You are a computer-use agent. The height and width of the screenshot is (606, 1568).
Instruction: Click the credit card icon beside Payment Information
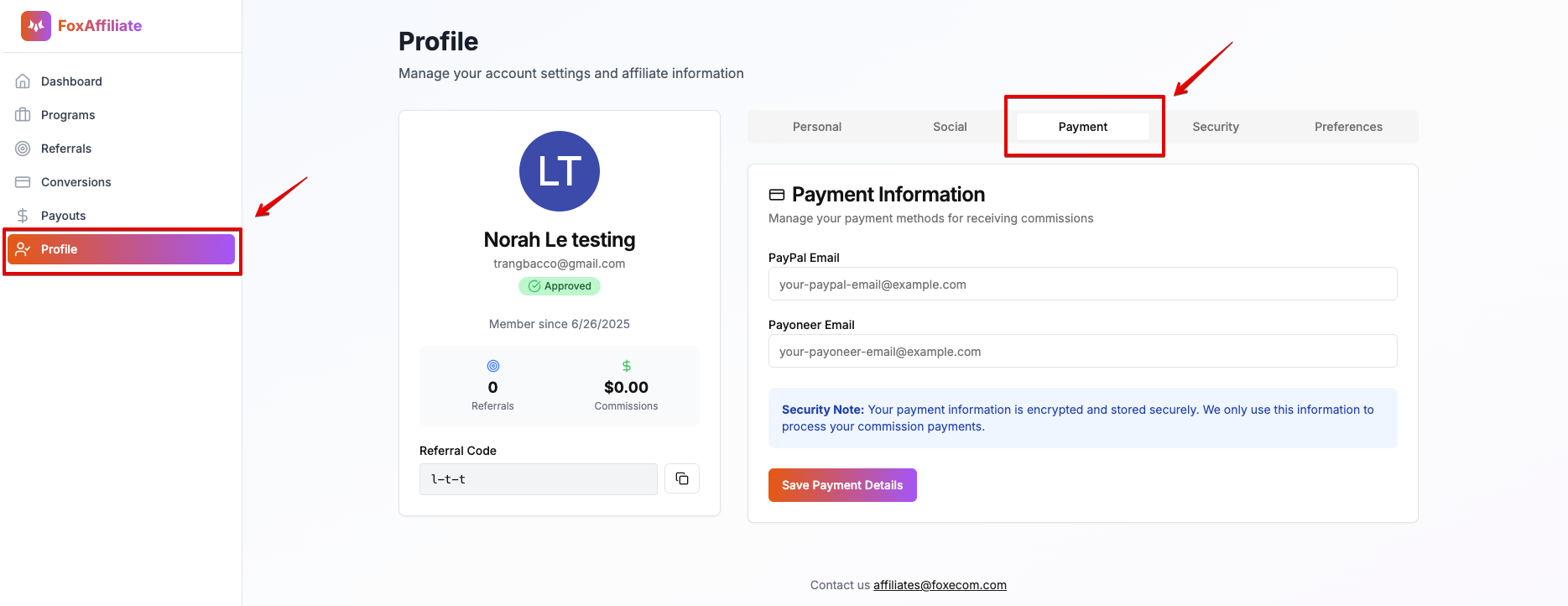point(777,195)
